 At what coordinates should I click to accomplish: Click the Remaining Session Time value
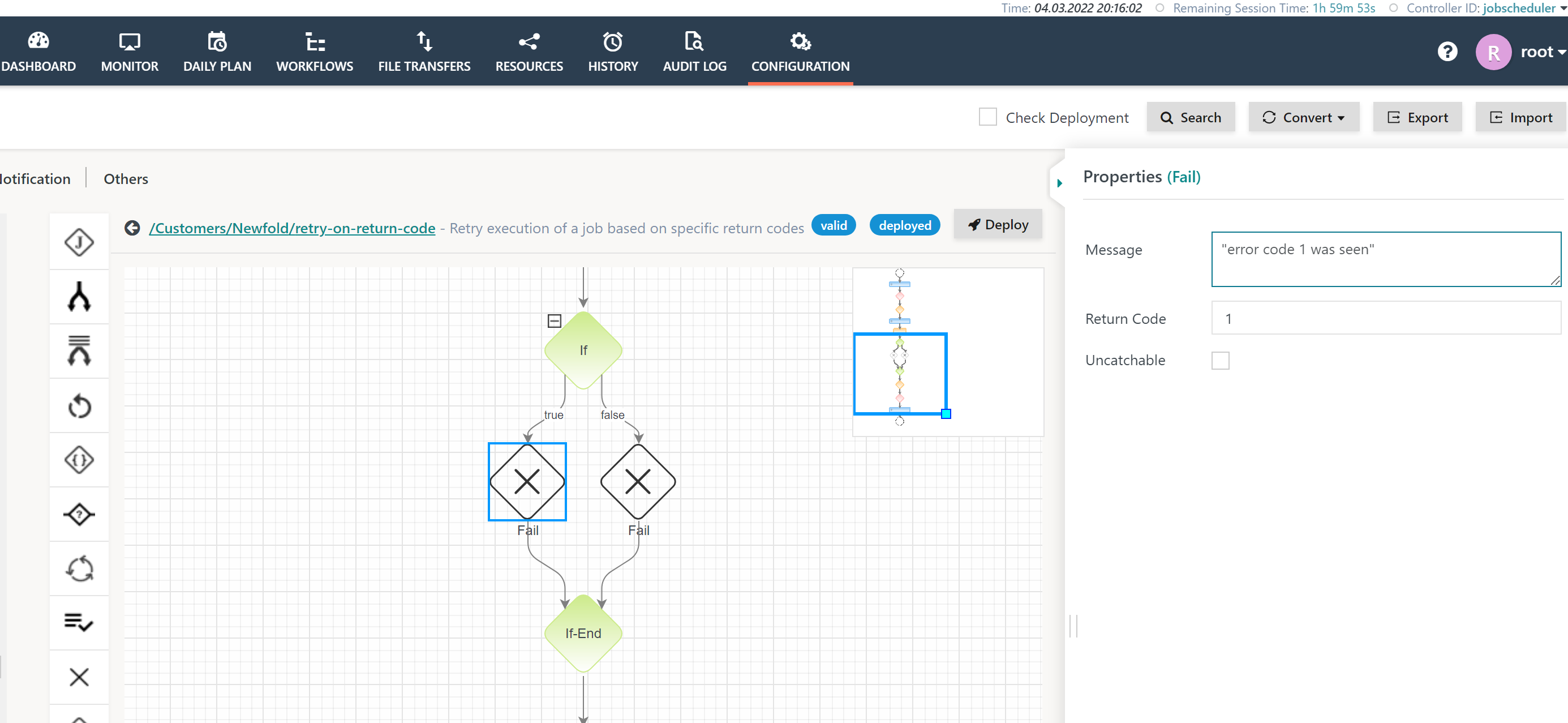(x=1343, y=8)
